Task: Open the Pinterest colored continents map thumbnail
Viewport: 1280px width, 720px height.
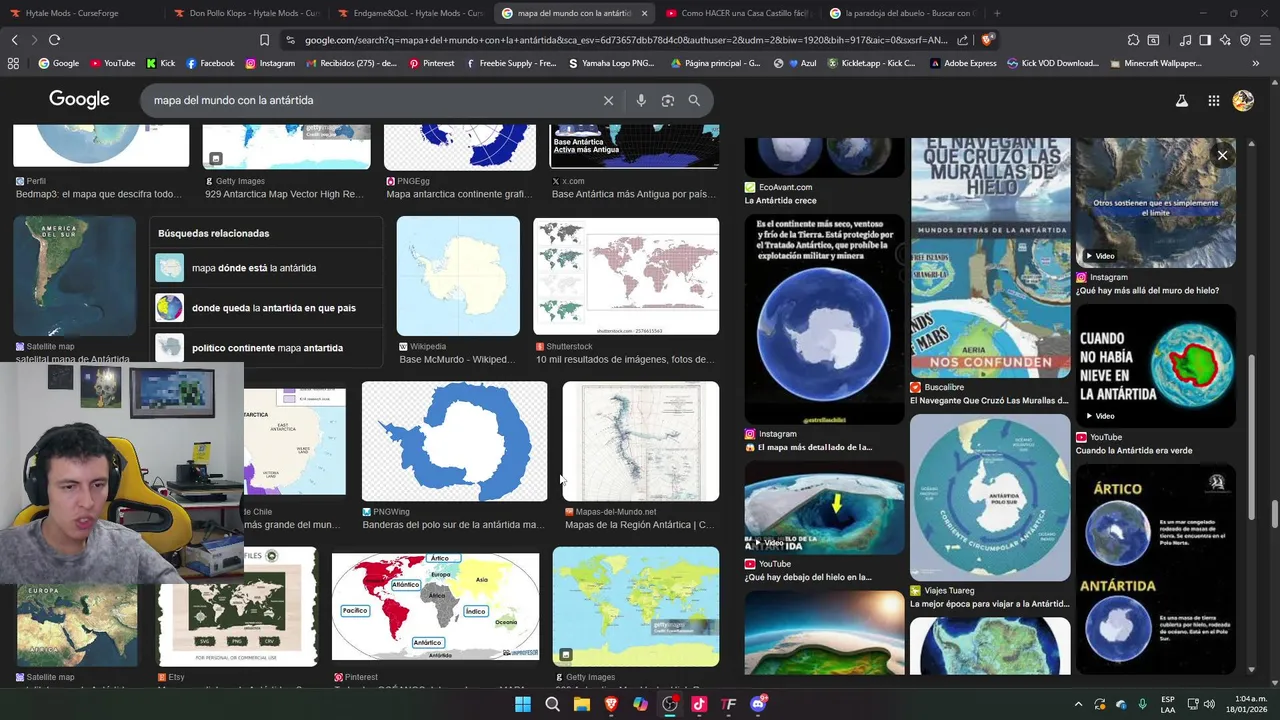Action: click(x=435, y=606)
